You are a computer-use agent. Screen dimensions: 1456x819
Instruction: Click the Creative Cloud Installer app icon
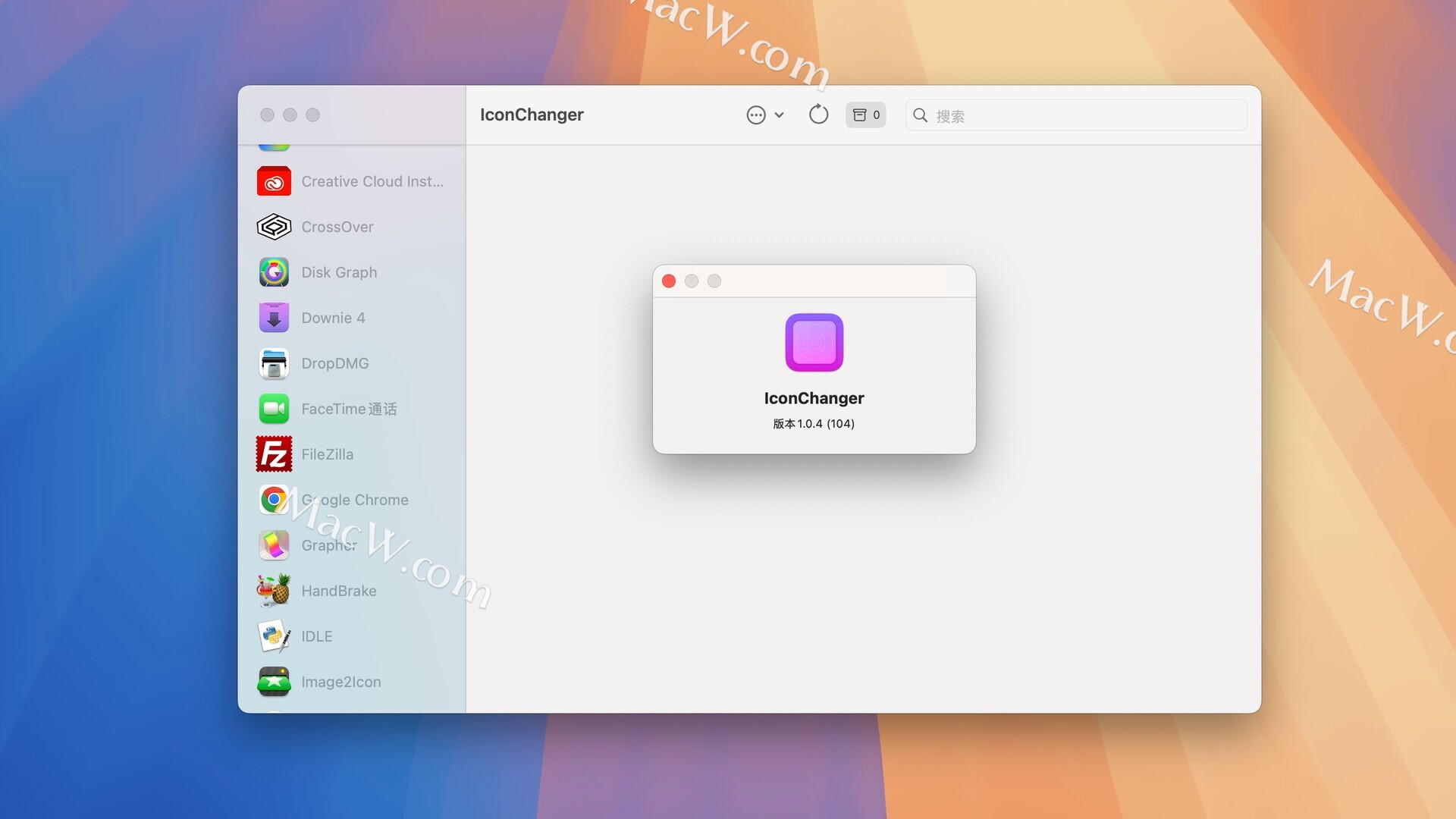coord(274,181)
